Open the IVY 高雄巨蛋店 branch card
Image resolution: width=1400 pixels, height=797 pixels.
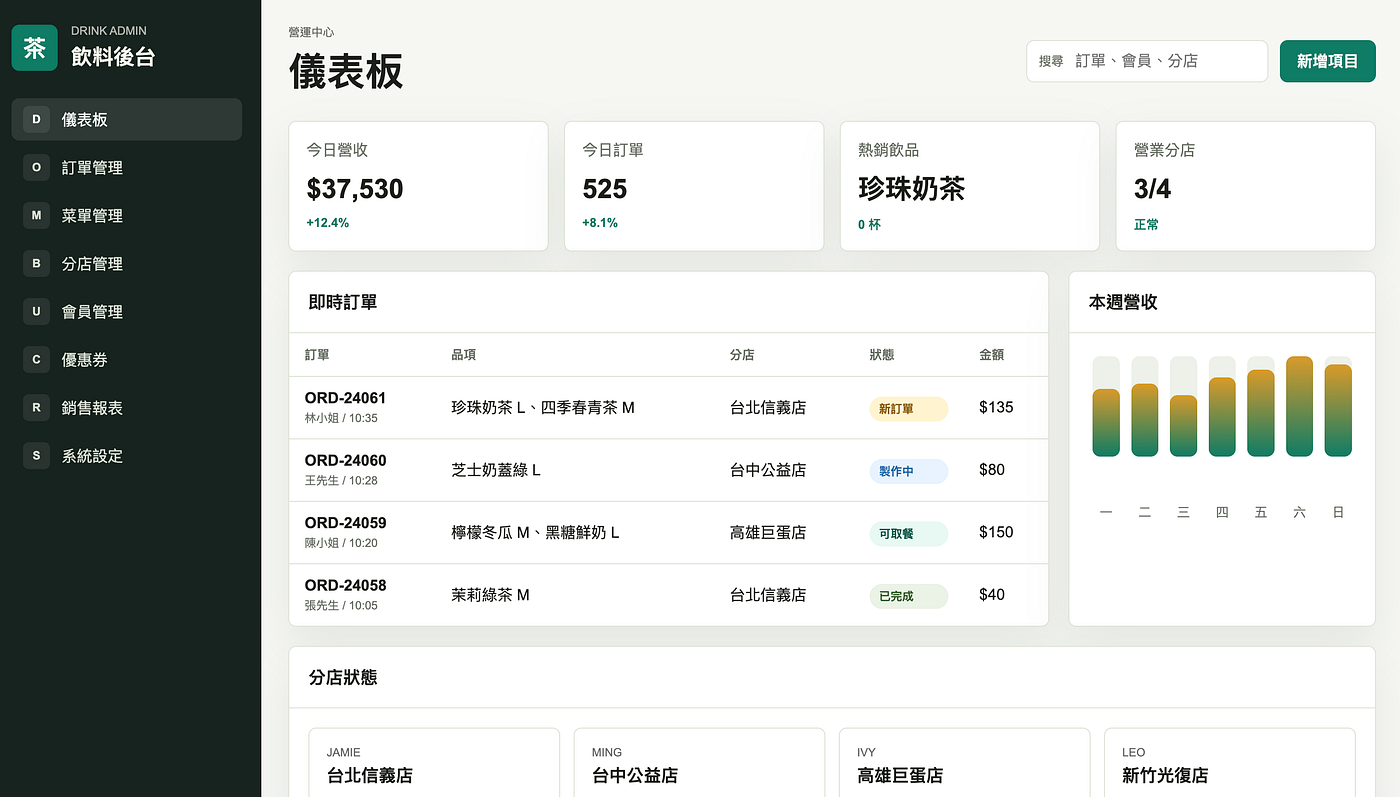[x=964, y=763]
